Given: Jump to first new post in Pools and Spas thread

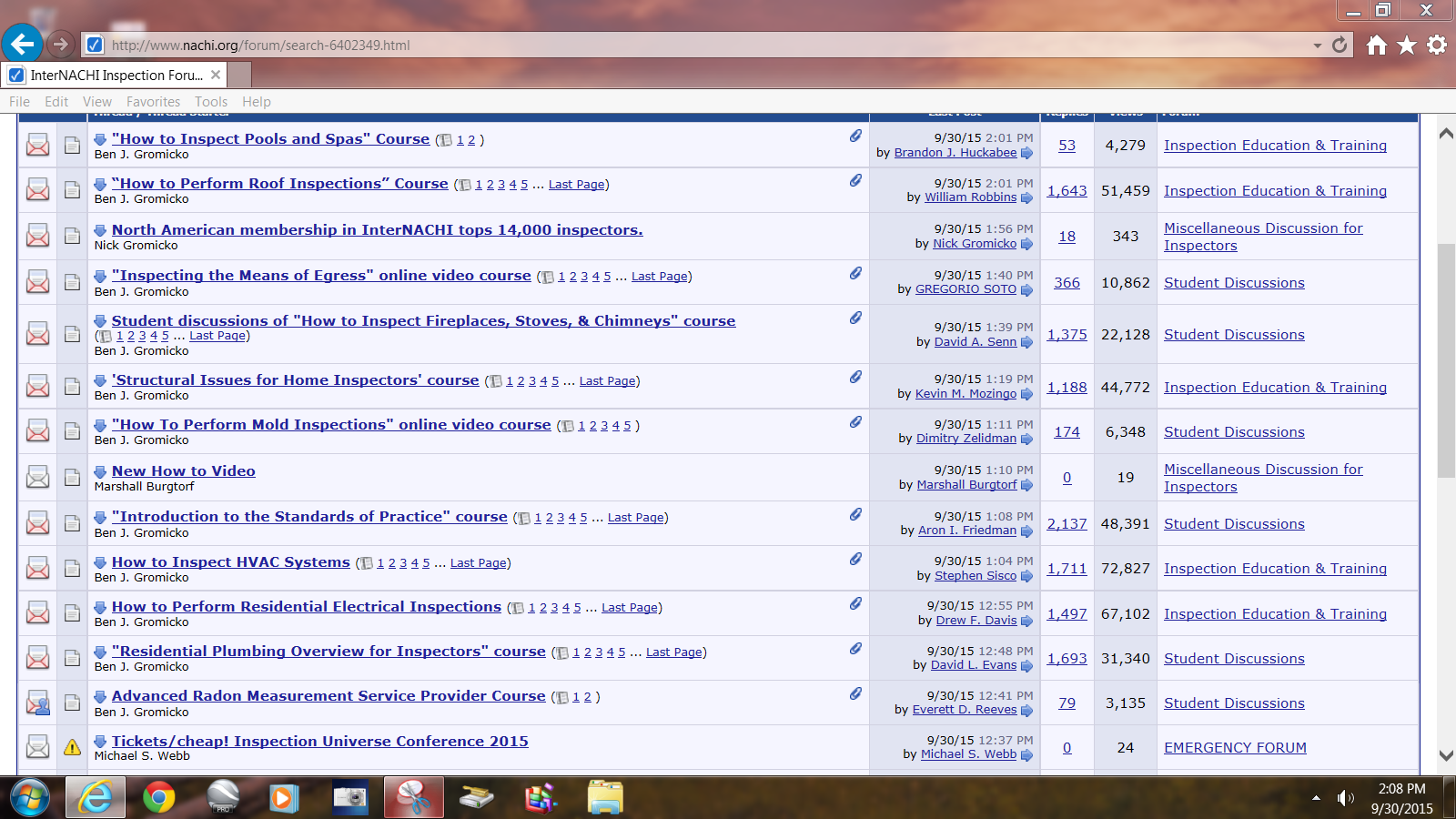Looking at the screenshot, I should [x=100, y=139].
